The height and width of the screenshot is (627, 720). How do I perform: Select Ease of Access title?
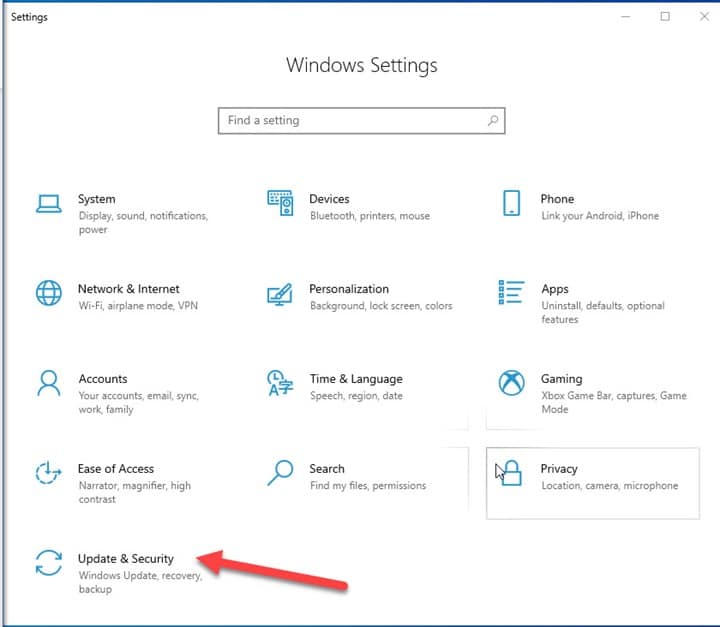tap(116, 469)
